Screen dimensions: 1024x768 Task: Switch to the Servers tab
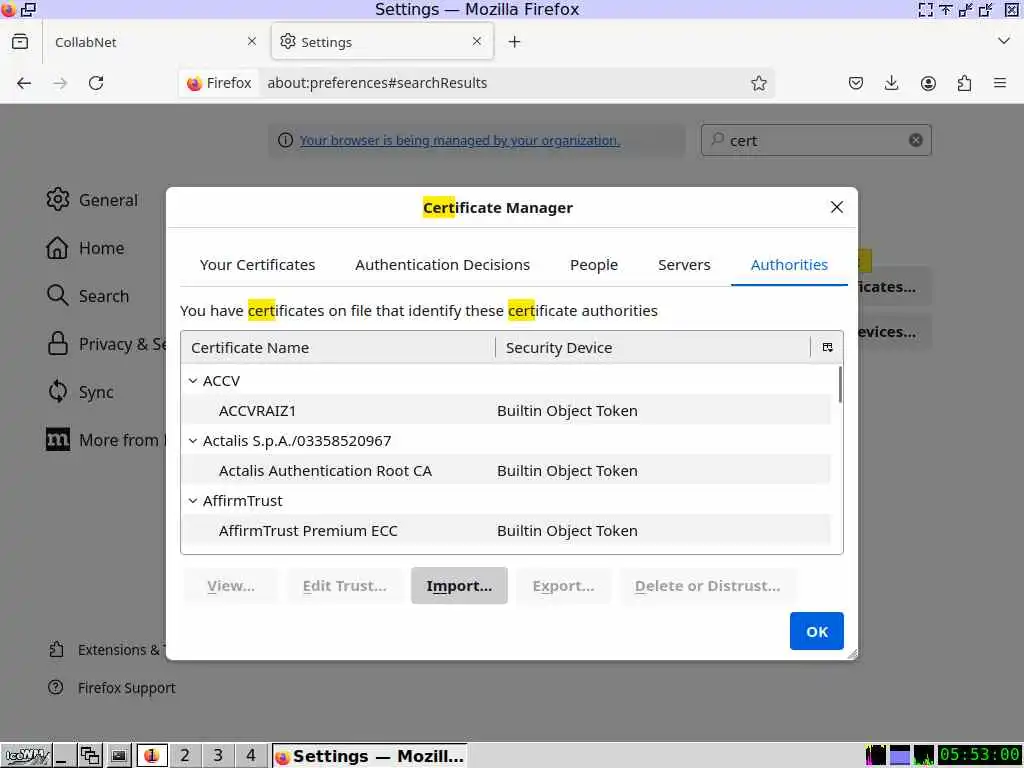pyautogui.click(x=684, y=264)
